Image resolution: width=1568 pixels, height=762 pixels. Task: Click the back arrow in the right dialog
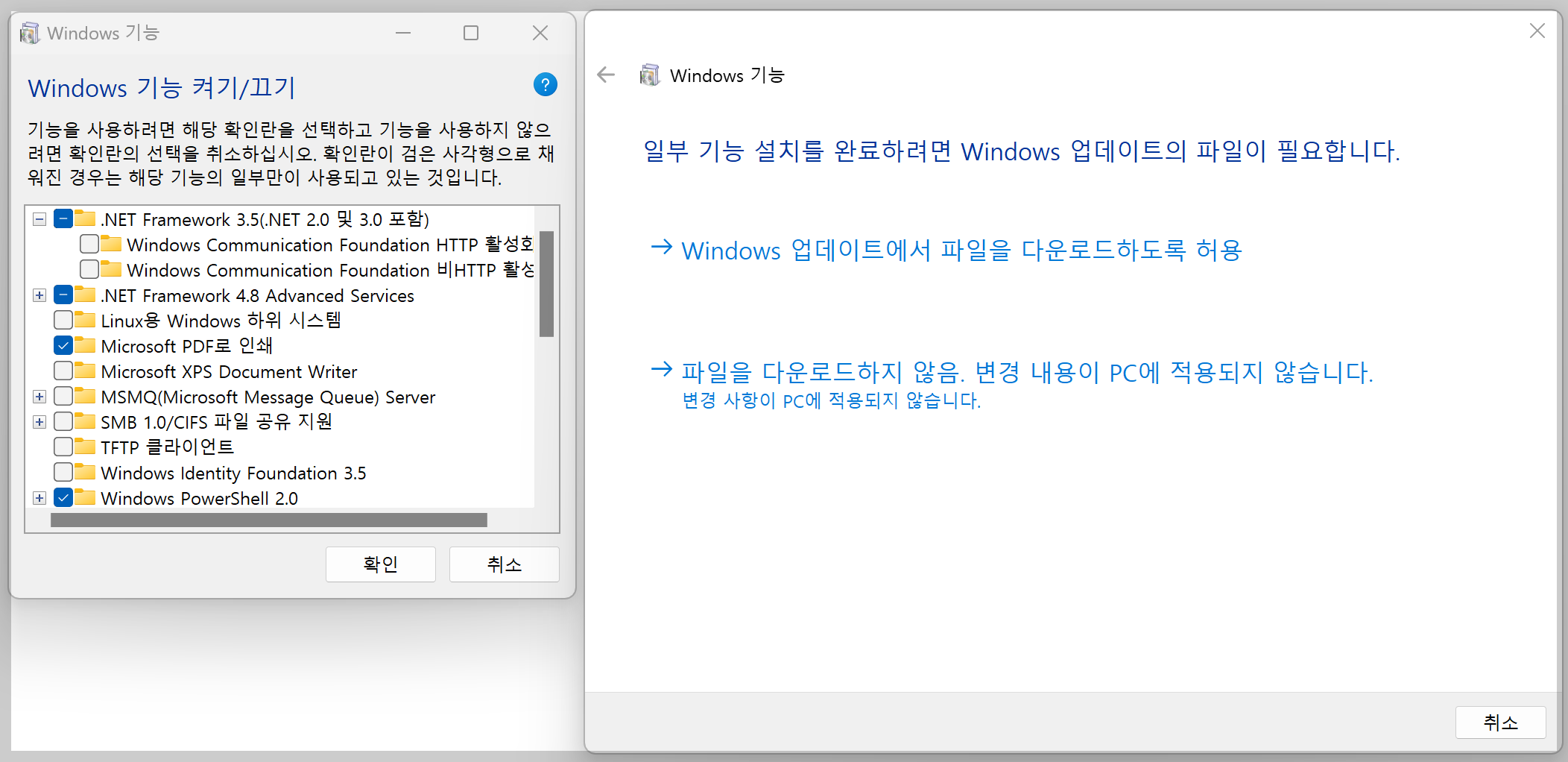tap(606, 75)
